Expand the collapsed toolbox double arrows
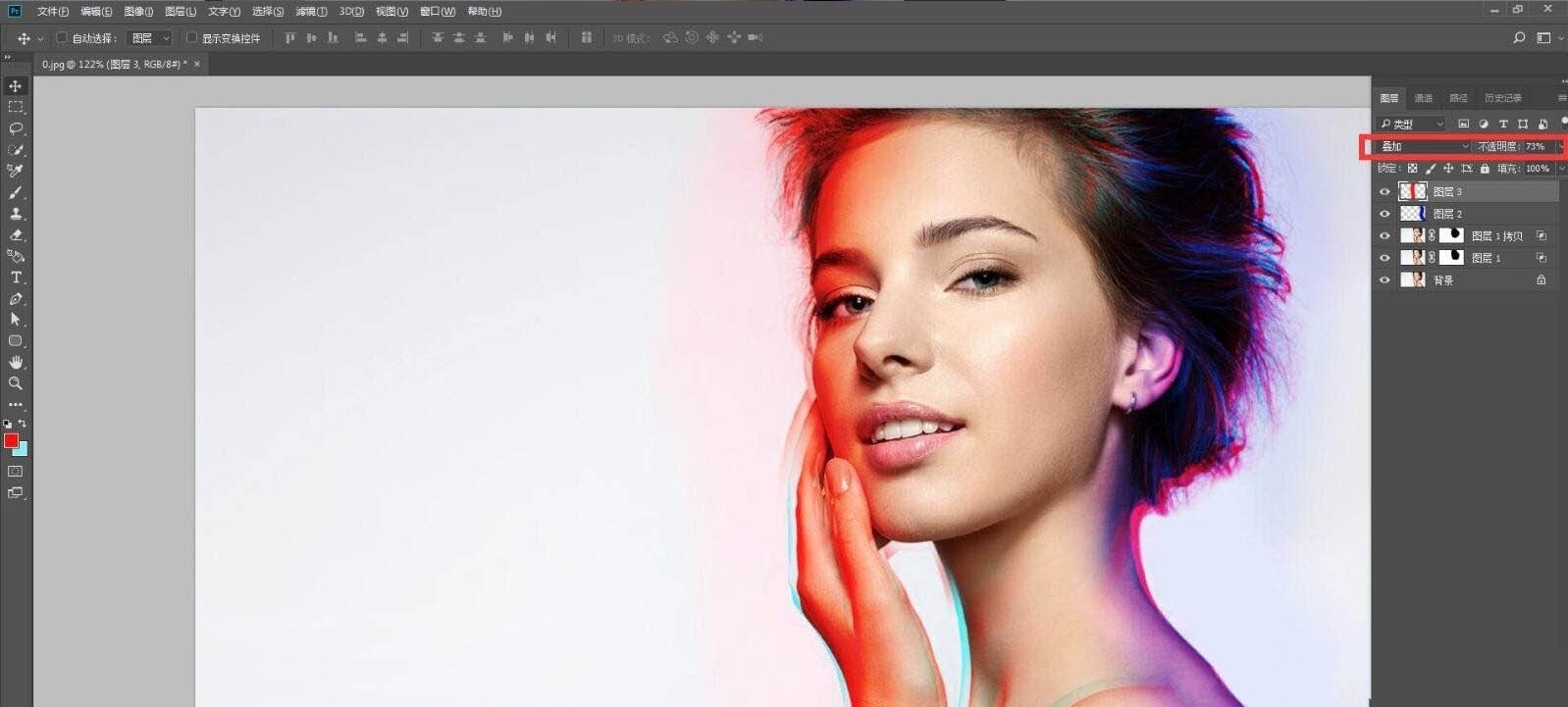The width and height of the screenshot is (1568, 707). pyautogui.click(x=8, y=58)
